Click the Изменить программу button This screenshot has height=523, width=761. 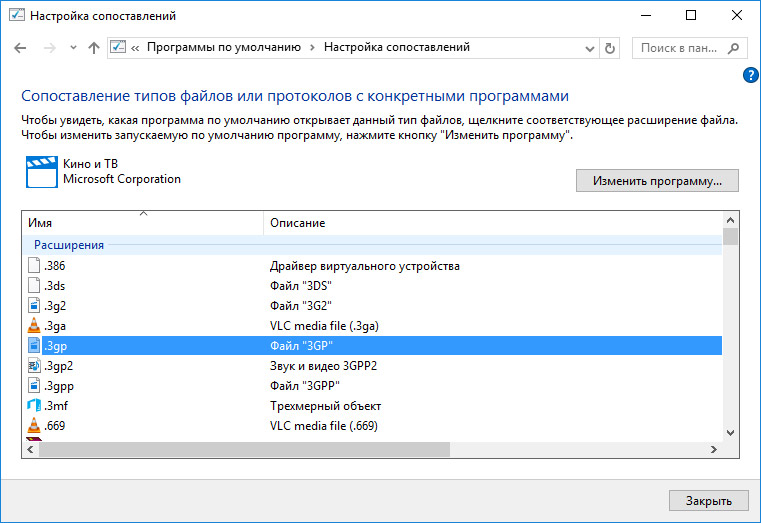(657, 180)
